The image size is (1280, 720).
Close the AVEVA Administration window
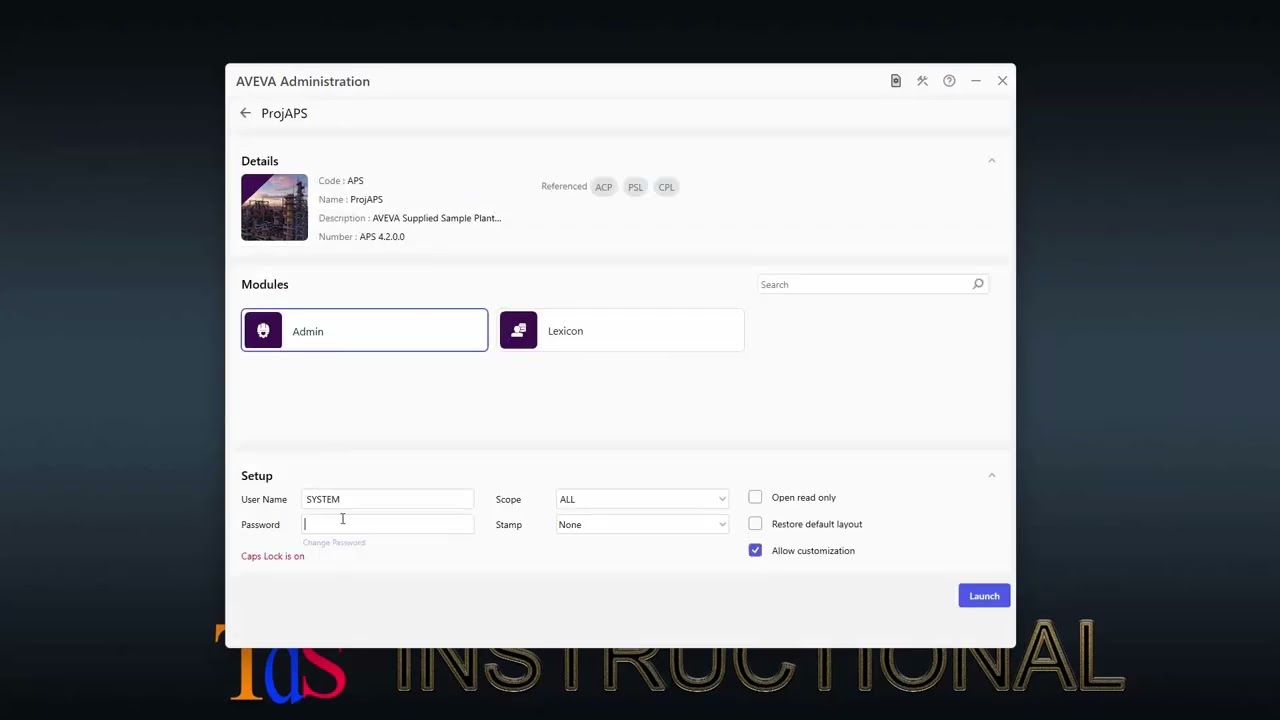point(1002,81)
